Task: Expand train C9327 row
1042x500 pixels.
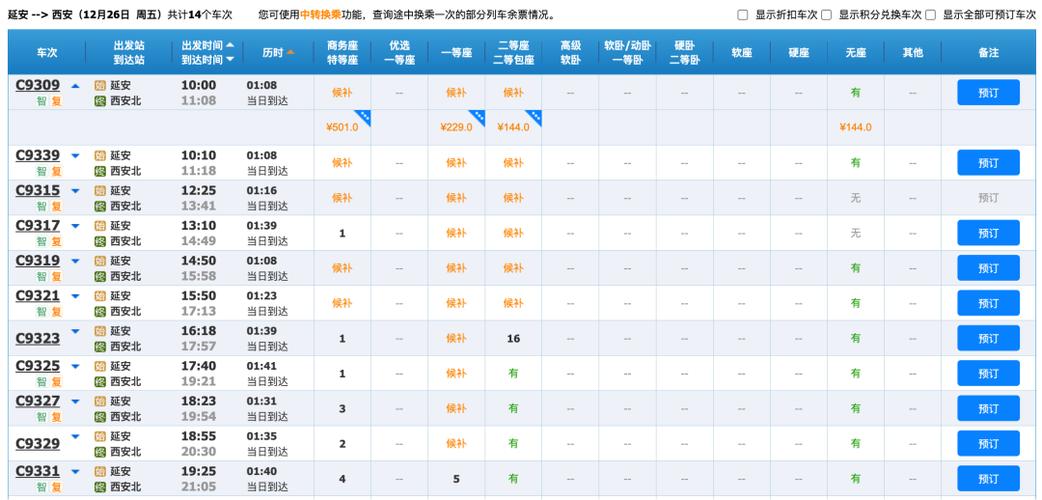Action: tap(75, 402)
